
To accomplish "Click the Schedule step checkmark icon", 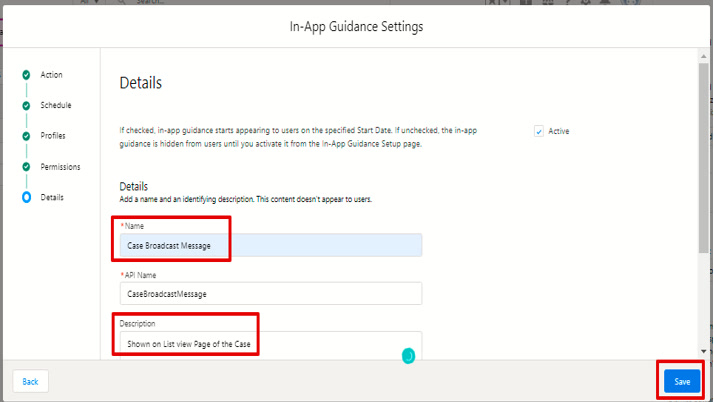I will [26, 105].
